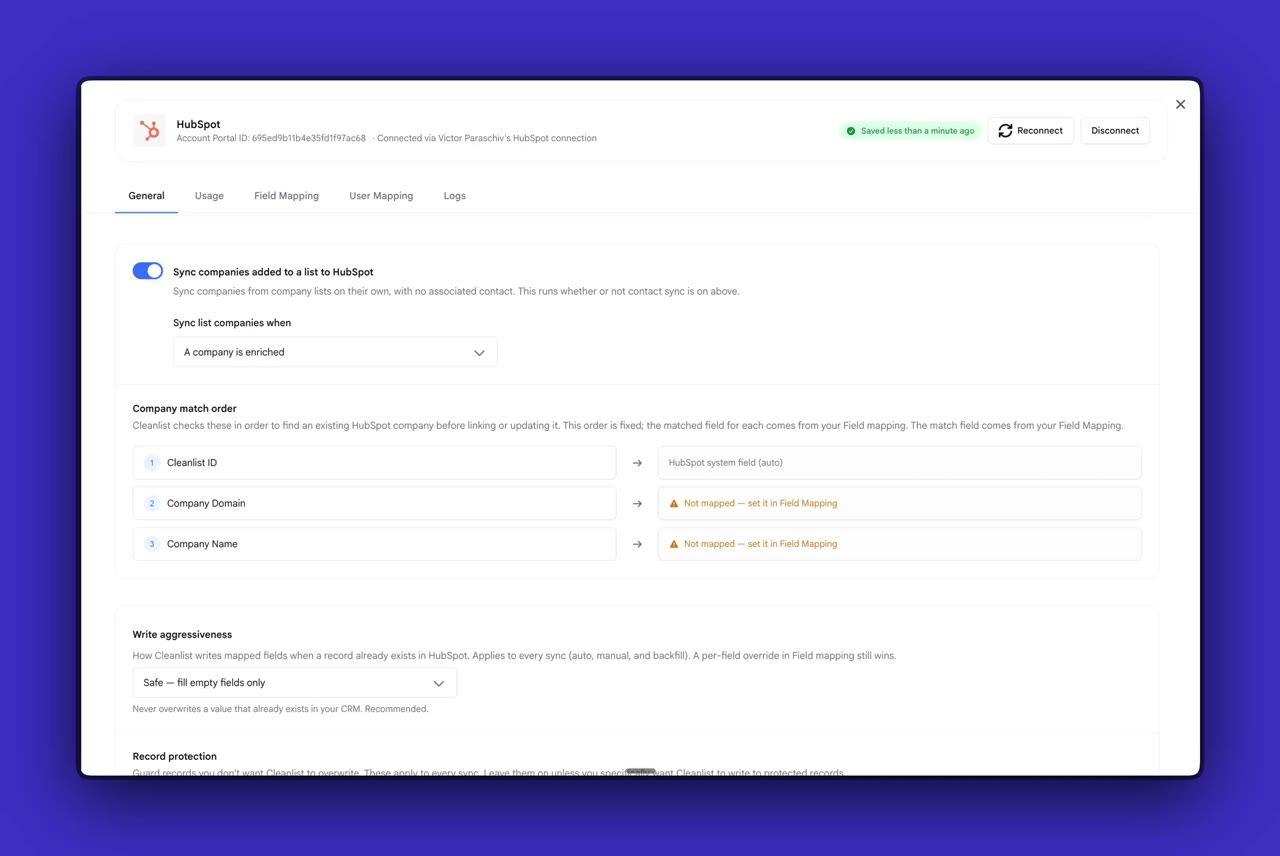The width and height of the screenshot is (1280, 856).
Task: Open the Field Mapping tab
Action: 286,196
